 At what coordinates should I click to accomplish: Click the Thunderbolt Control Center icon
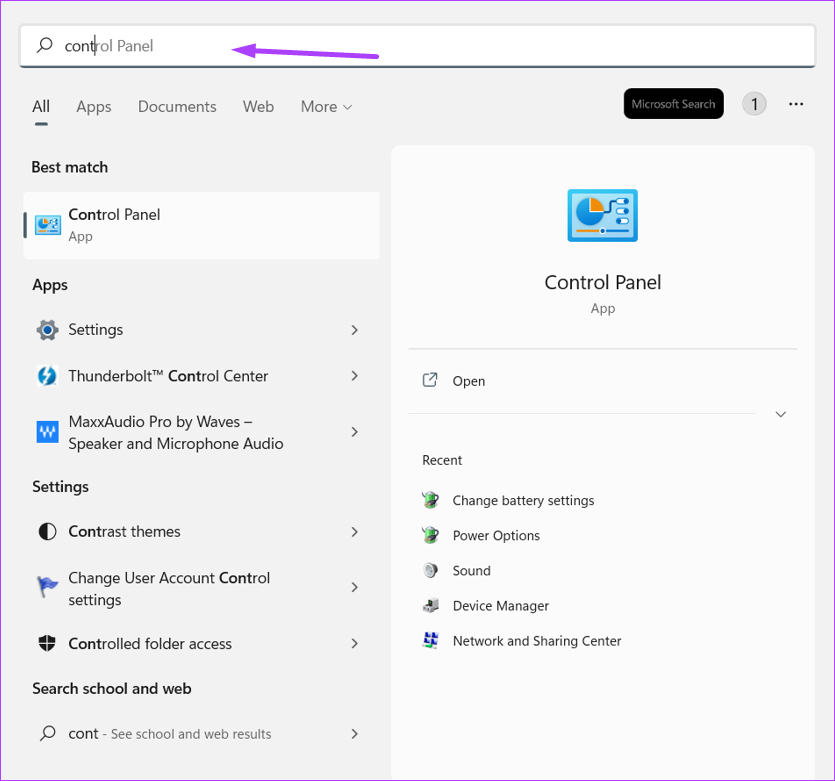[x=47, y=376]
